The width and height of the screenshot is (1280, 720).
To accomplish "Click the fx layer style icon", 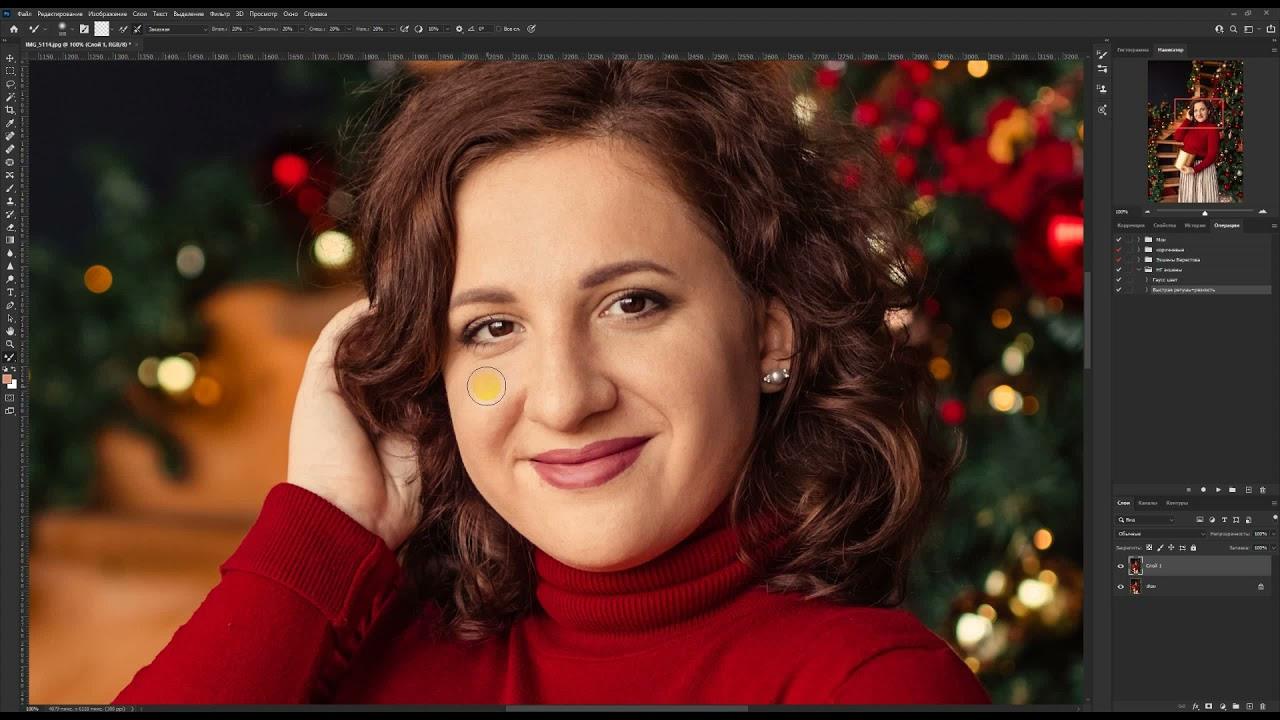I will tap(1196, 707).
